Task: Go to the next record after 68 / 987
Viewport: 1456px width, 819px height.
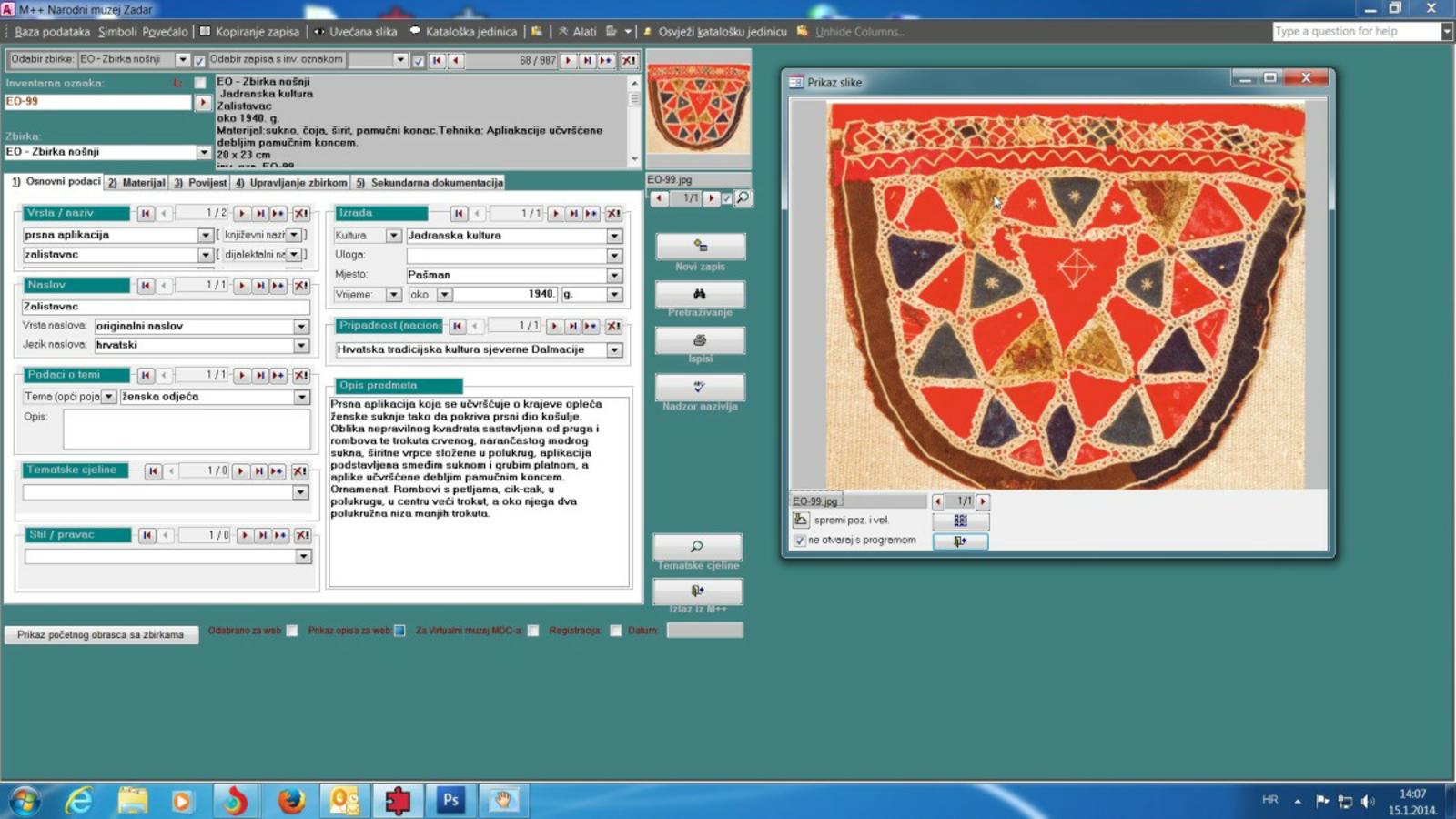Action: coord(568,60)
